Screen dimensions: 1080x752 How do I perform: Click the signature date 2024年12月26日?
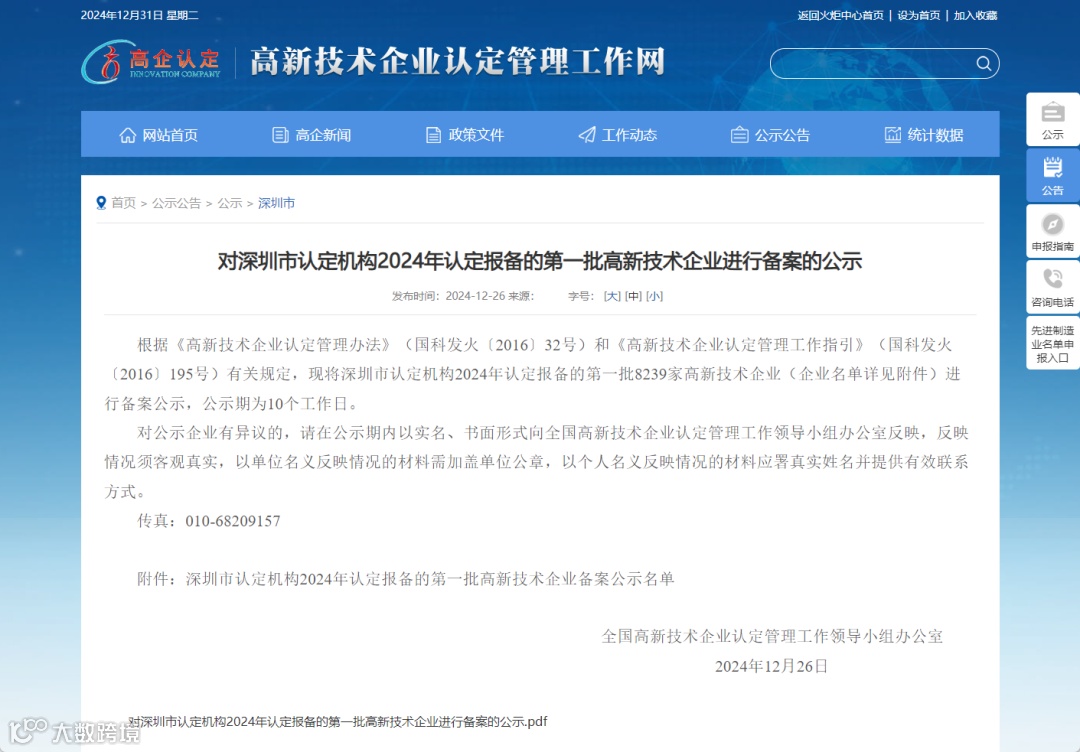pyautogui.click(x=771, y=666)
